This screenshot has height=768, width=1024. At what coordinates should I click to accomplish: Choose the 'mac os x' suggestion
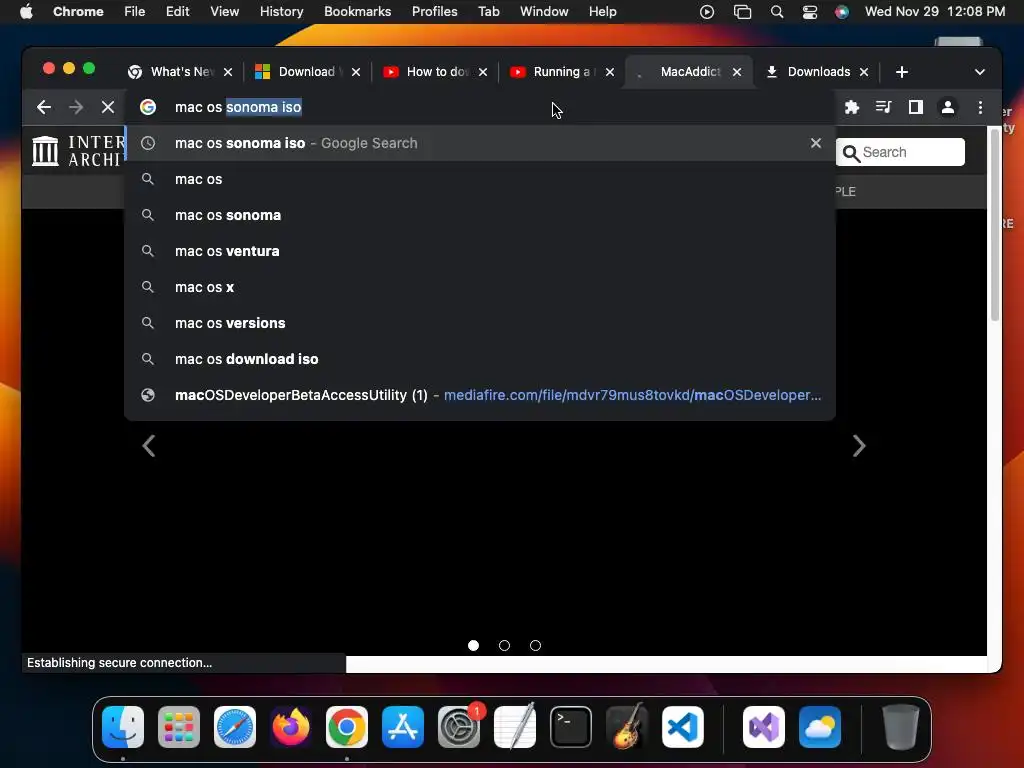click(x=480, y=287)
